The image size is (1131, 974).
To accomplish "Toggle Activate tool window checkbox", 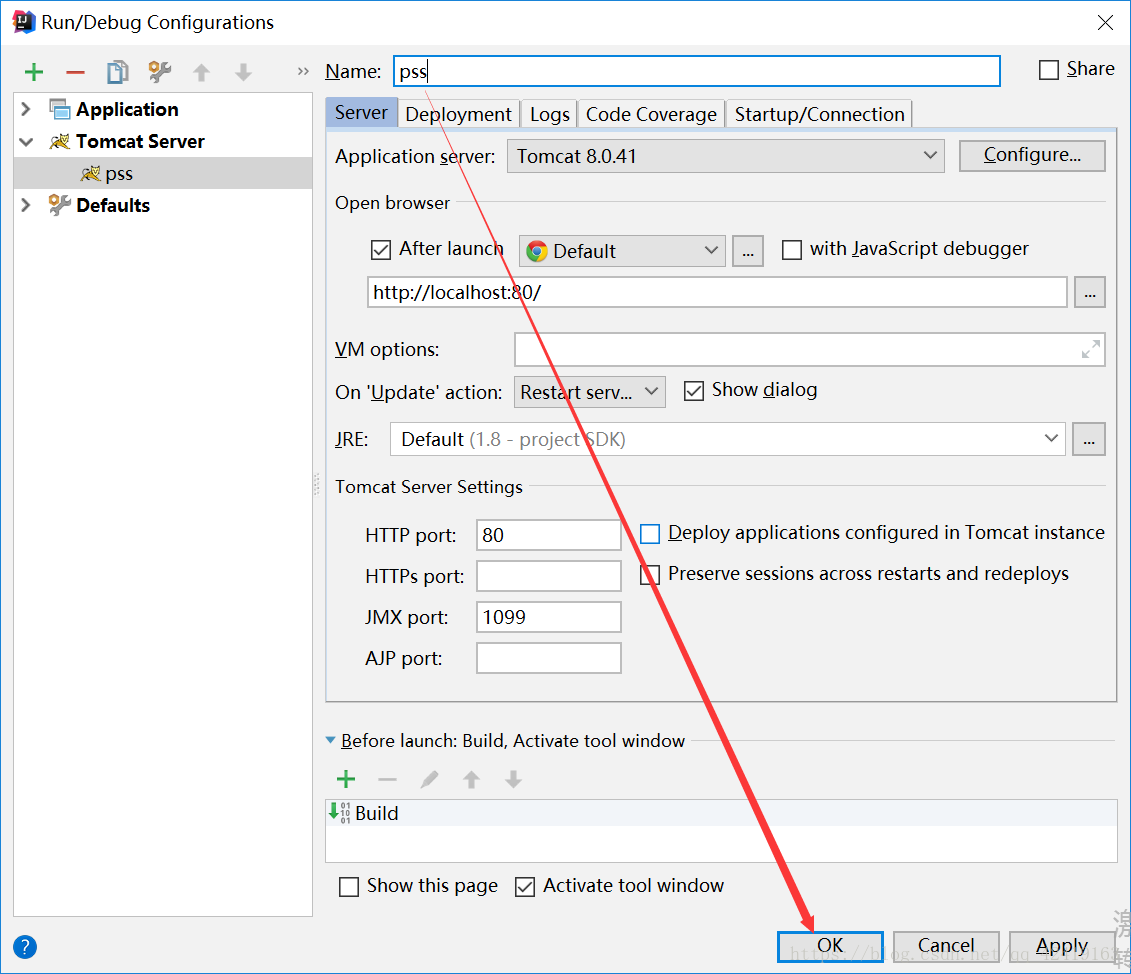I will click(525, 887).
